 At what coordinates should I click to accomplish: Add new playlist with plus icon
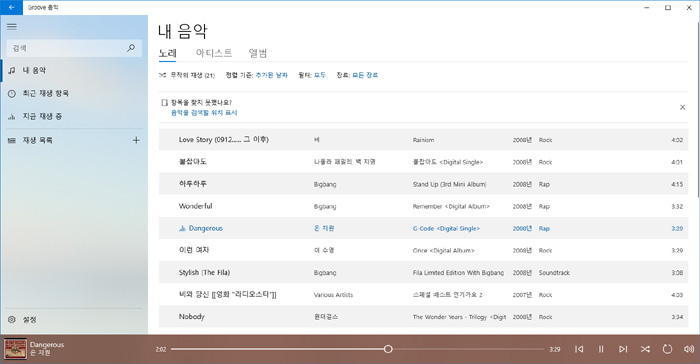click(x=136, y=140)
